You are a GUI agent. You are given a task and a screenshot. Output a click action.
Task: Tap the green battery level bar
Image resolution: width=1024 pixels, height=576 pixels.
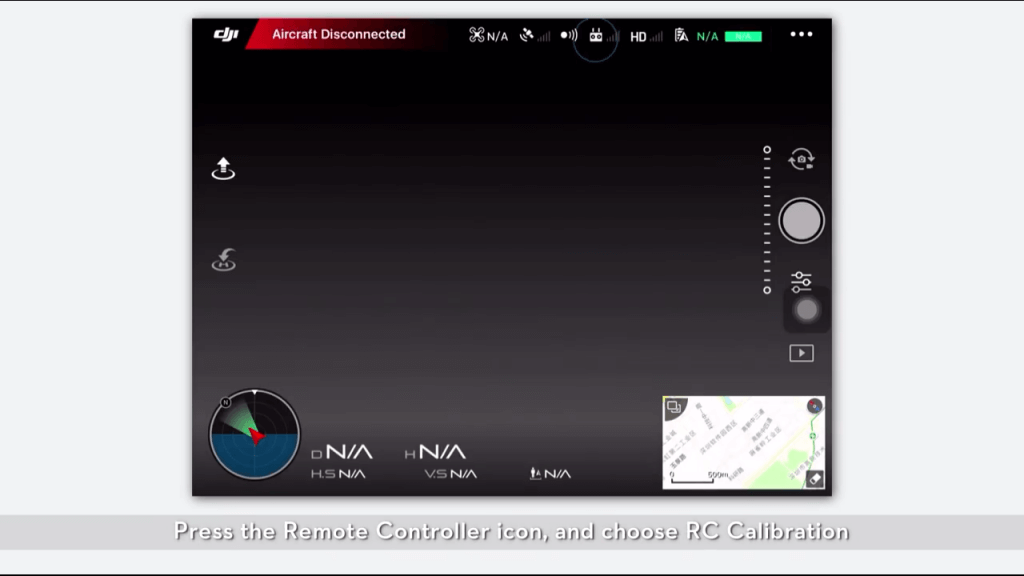point(743,37)
